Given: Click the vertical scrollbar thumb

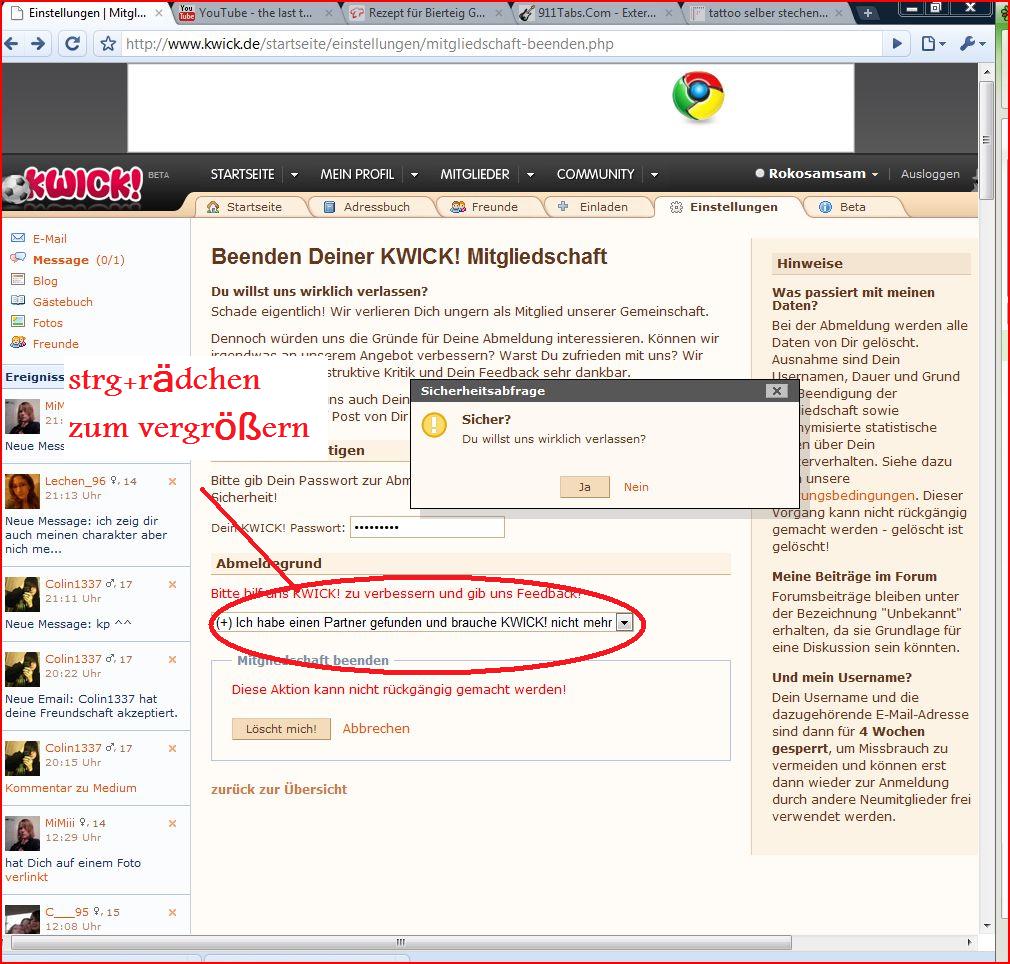Looking at the screenshot, I should [x=986, y=140].
